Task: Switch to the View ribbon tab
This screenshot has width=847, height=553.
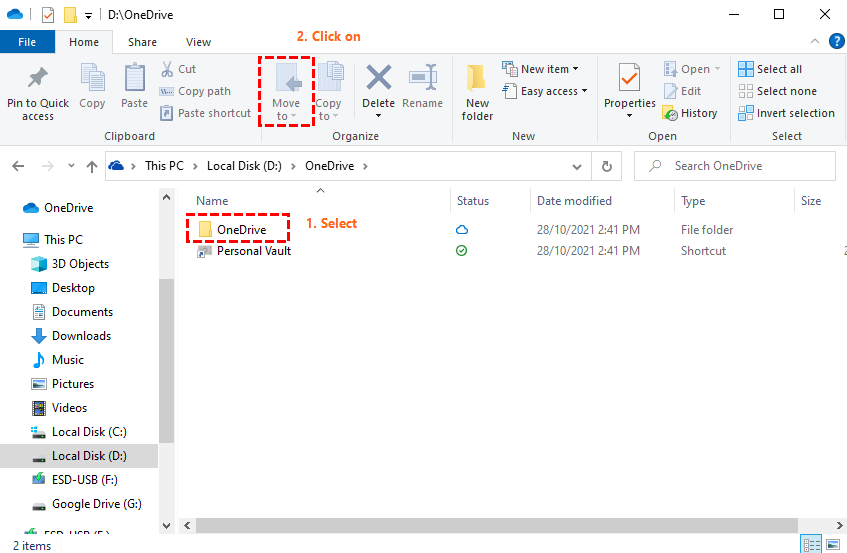Action: [x=198, y=42]
